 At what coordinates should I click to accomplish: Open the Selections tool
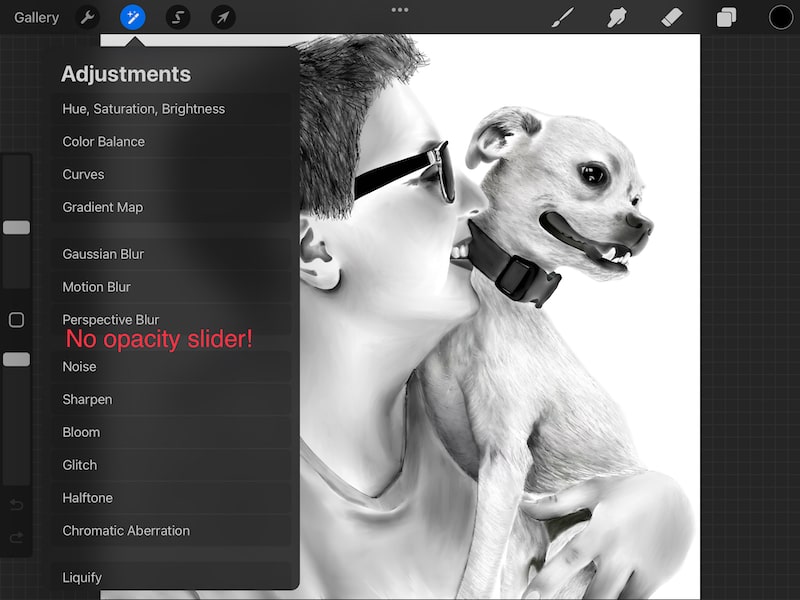click(x=178, y=17)
